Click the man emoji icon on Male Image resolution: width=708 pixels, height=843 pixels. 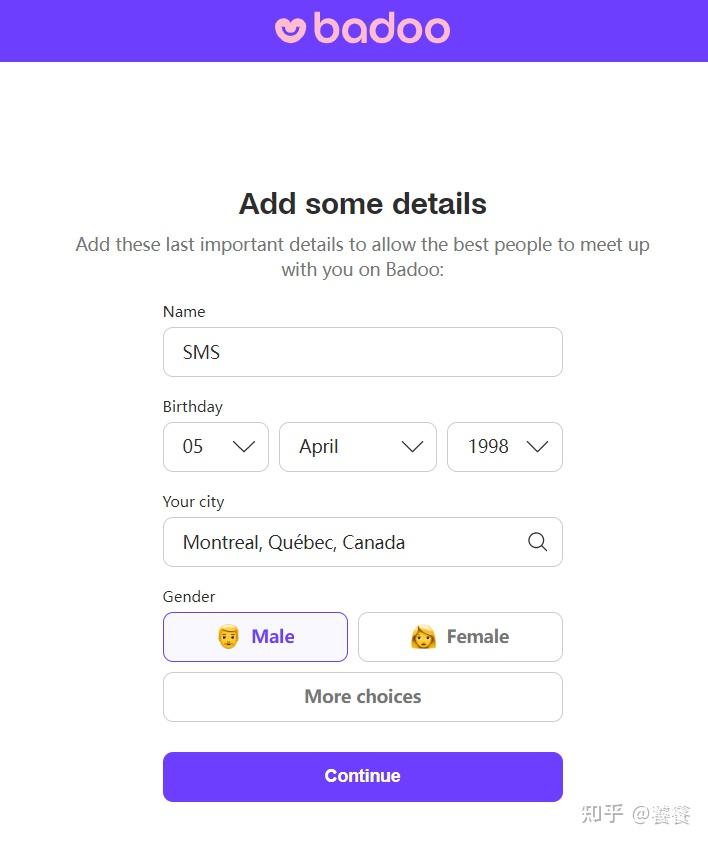pos(228,637)
